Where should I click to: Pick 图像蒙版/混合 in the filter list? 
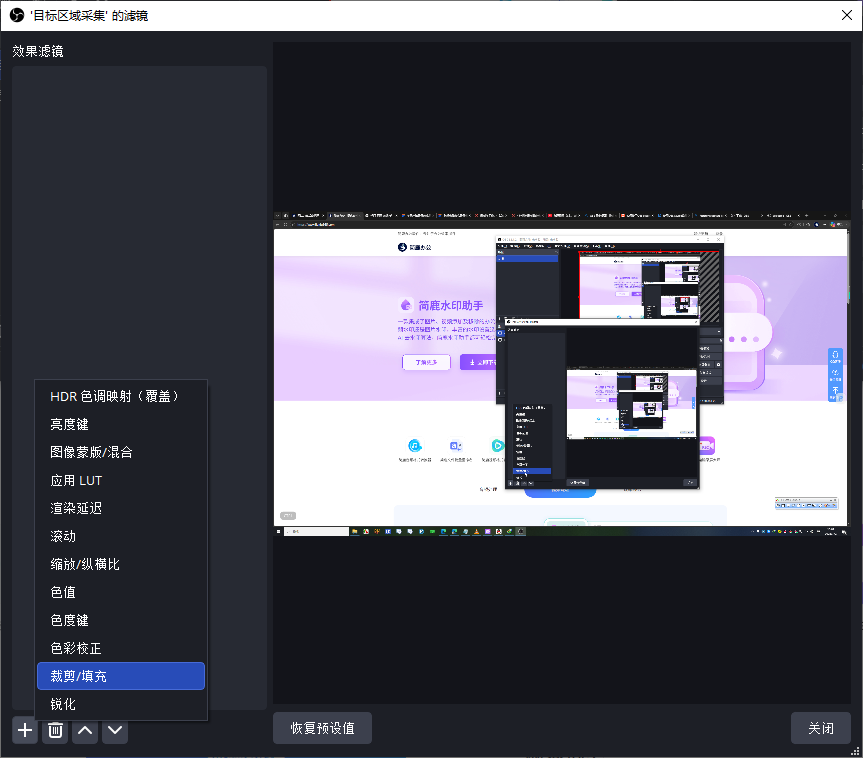tap(121, 452)
